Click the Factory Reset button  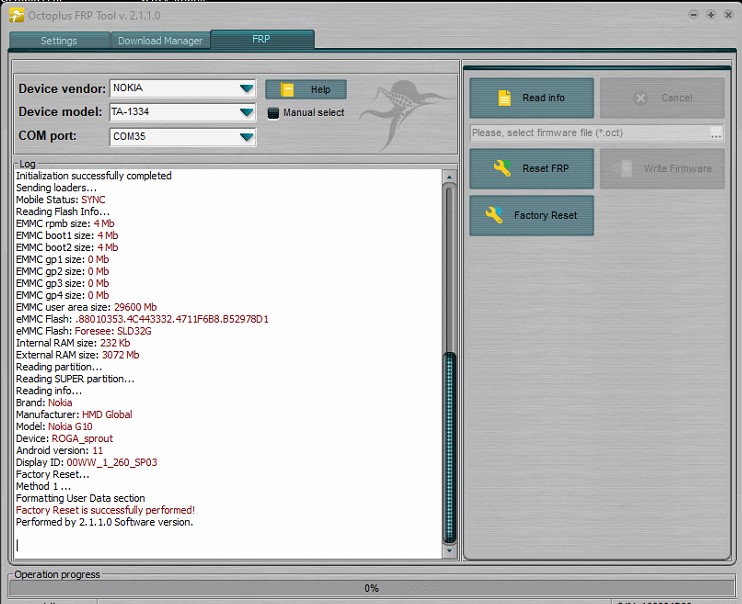[x=531, y=215]
